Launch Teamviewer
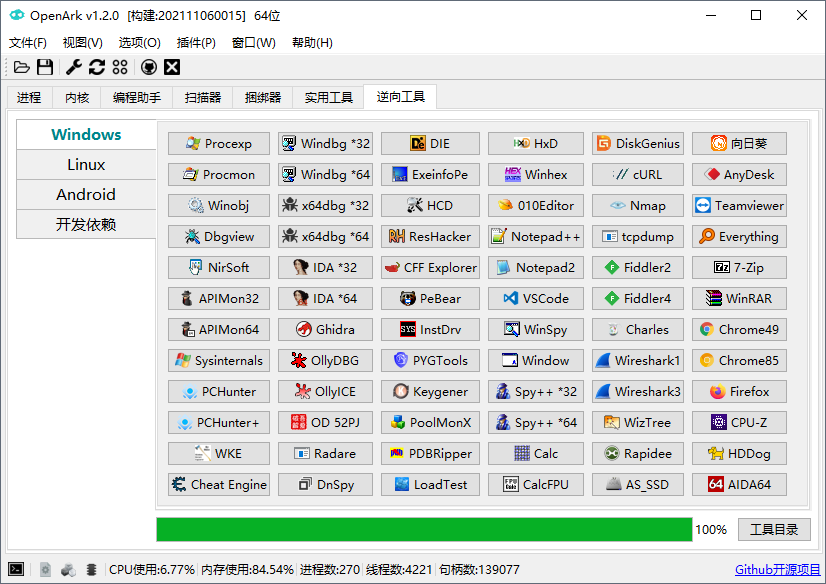826x584 pixels. click(740, 206)
